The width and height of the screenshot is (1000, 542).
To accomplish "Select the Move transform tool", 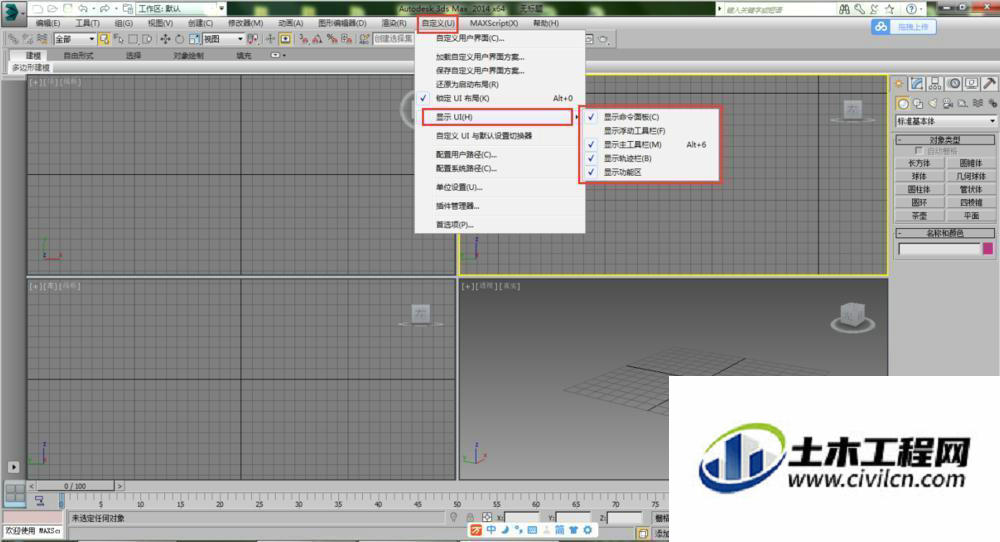I will coord(165,39).
